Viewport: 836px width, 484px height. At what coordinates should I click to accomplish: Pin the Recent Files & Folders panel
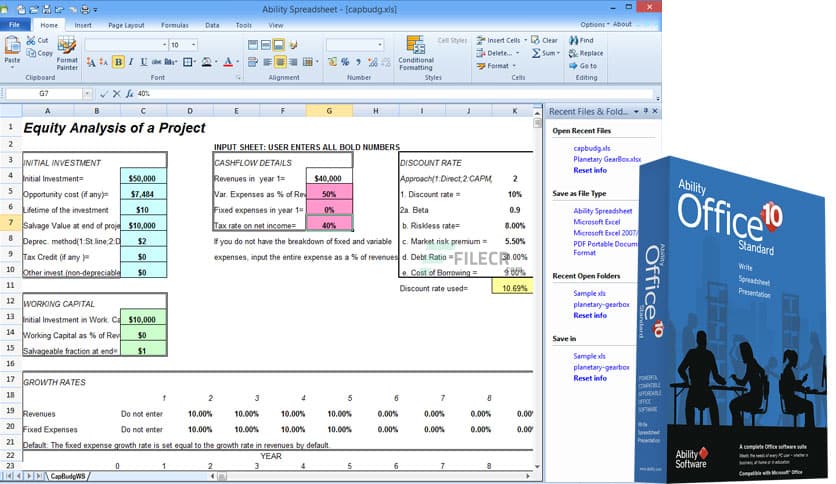[x=646, y=111]
